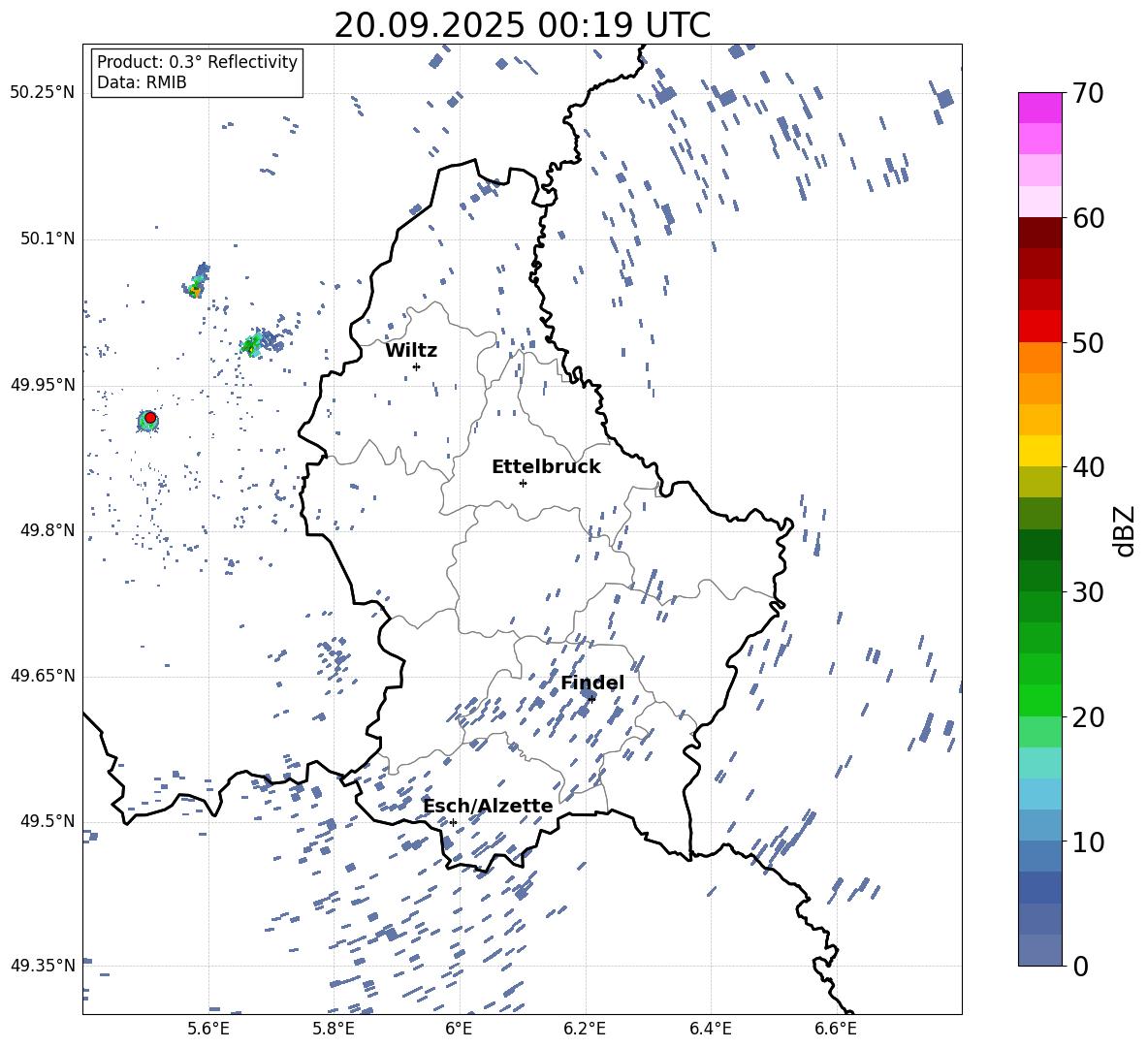This screenshot has height=1048, width=1148.
Task: Click the 5.8°E longitude label
Action: (334, 1029)
